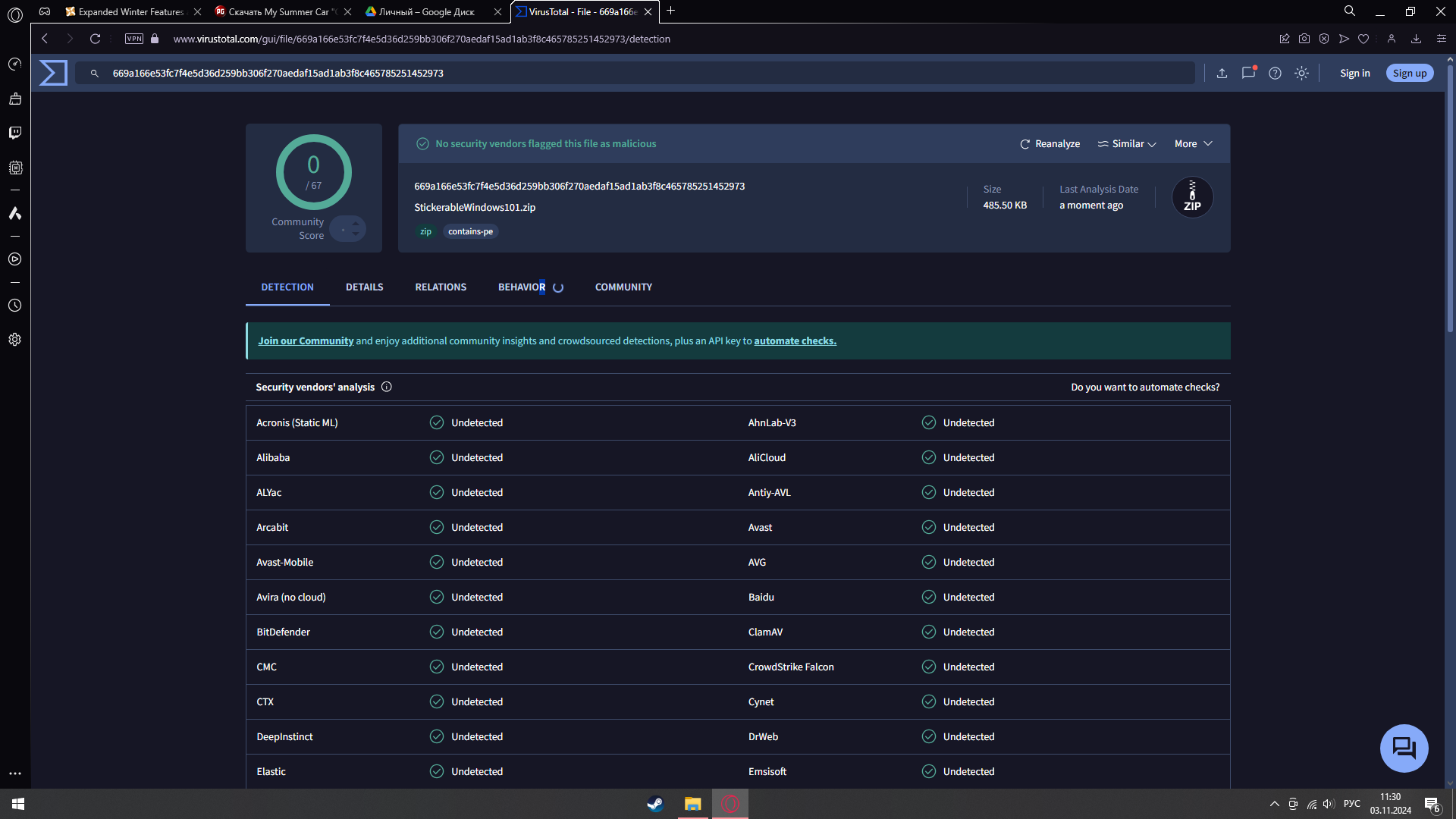The width and height of the screenshot is (1456, 819).
Task: Toggle the light/dark theme sun icon
Action: pyautogui.click(x=1301, y=74)
